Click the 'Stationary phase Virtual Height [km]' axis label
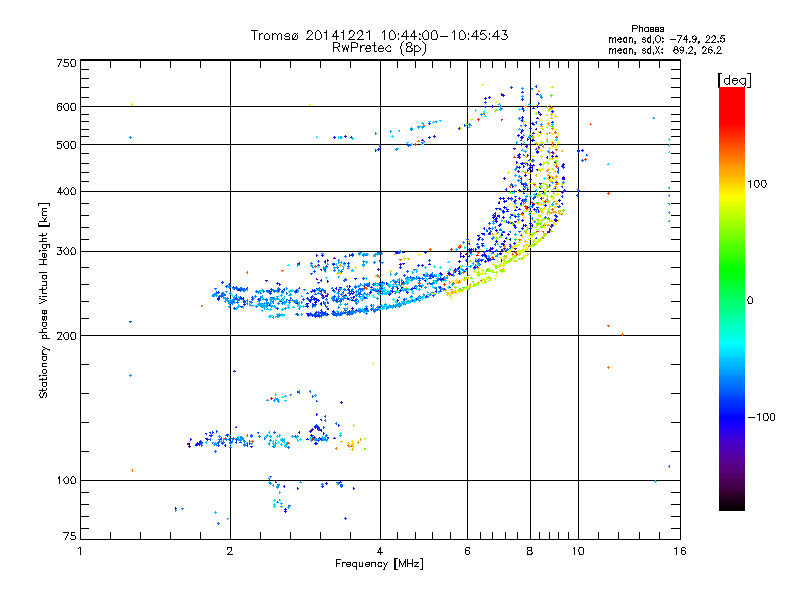The height and width of the screenshot is (600, 800). [43, 300]
